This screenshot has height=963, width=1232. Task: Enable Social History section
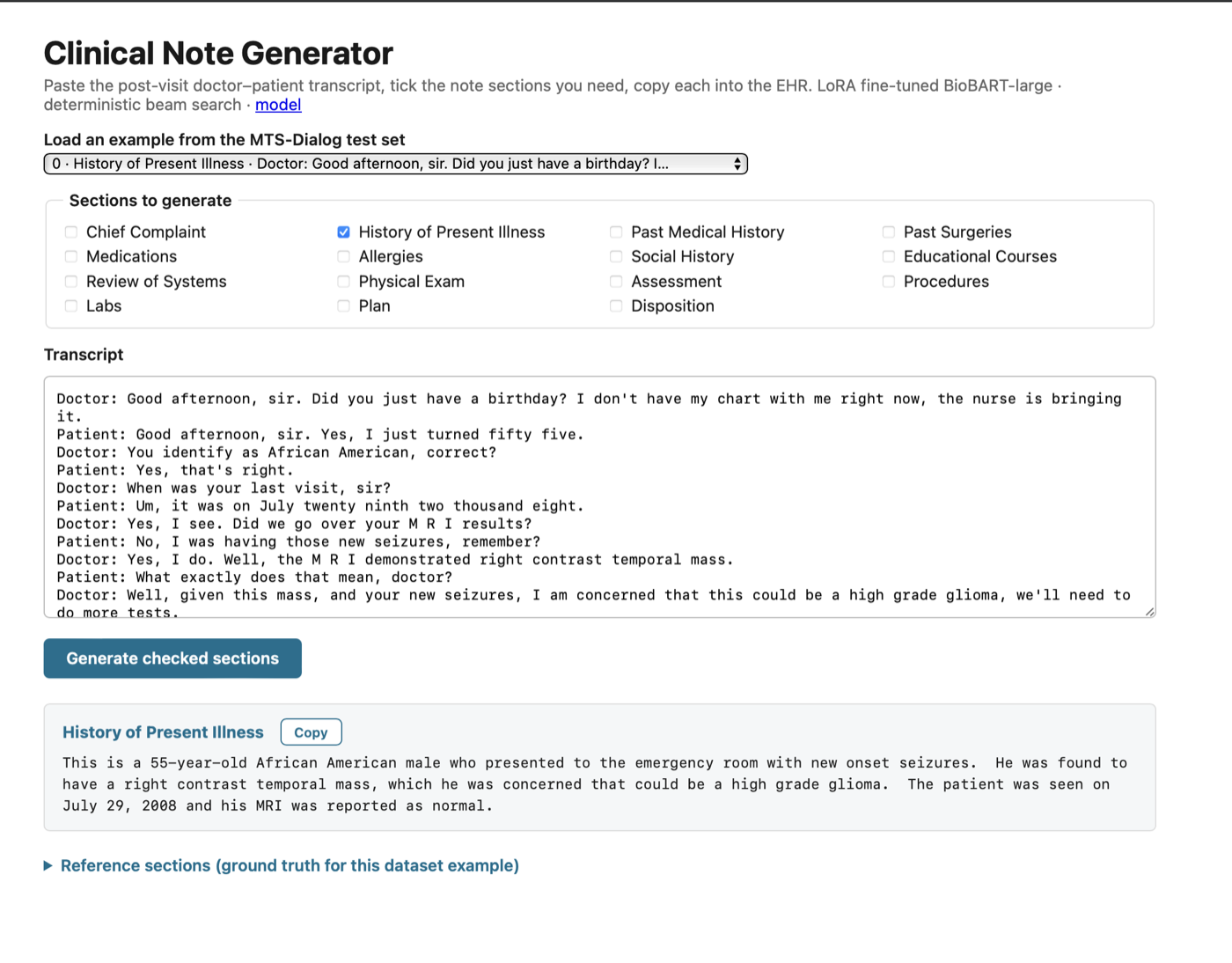coord(616,257)
